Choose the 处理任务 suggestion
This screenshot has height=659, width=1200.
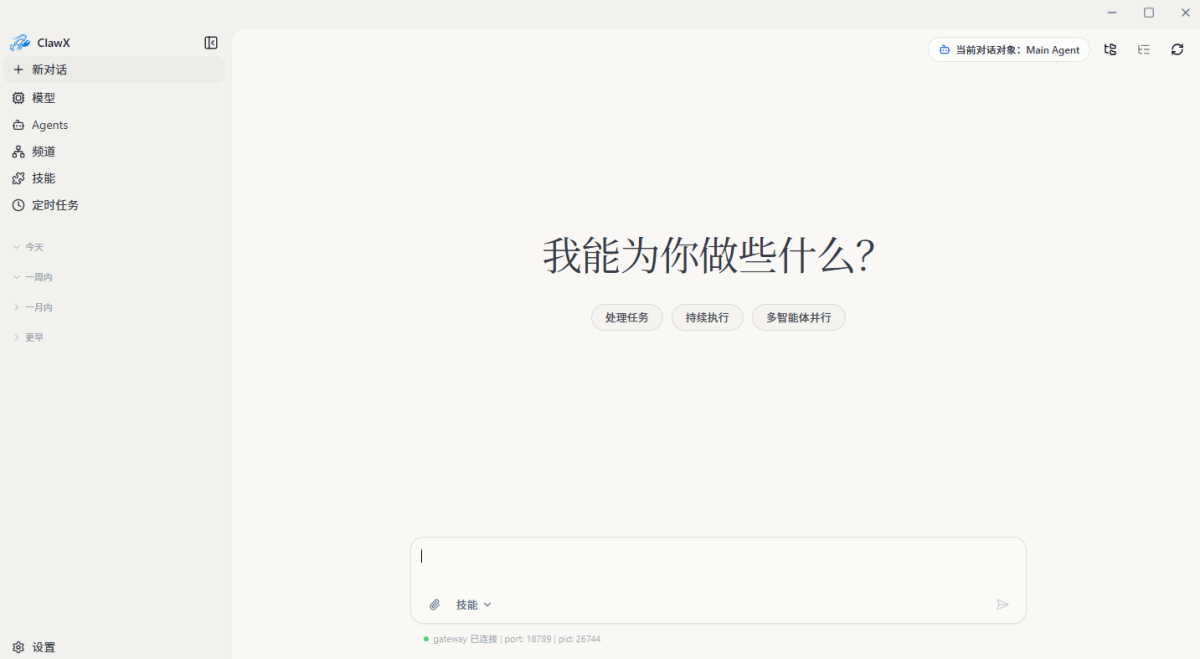(x=627, y=318)
